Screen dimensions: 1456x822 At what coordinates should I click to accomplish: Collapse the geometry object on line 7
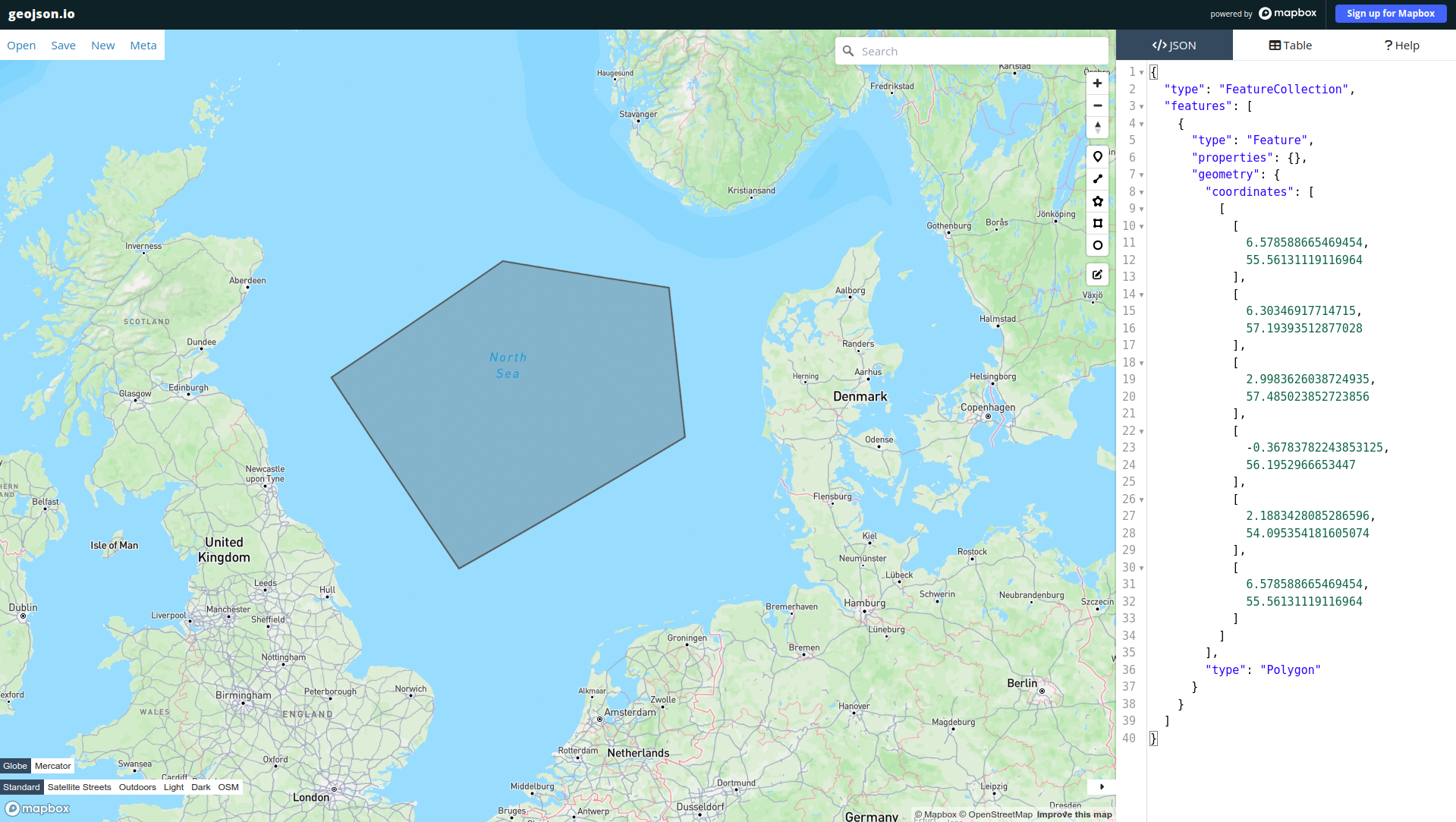pyautogui.click(x=1142, y=175)
